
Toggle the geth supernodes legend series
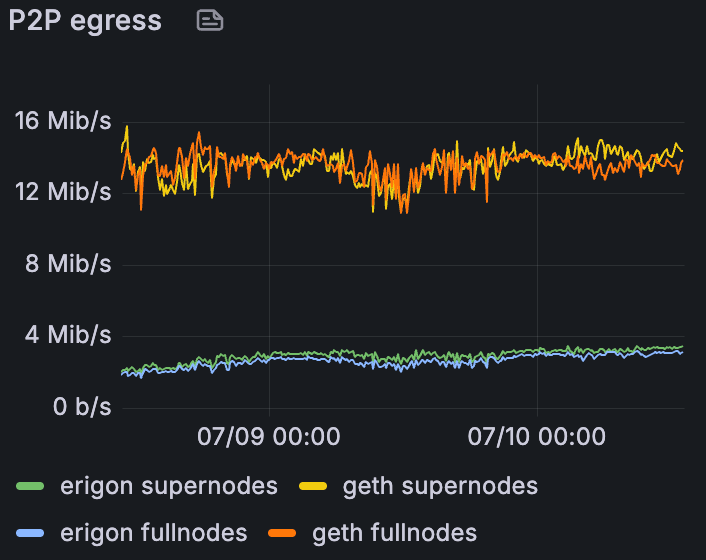440,487
